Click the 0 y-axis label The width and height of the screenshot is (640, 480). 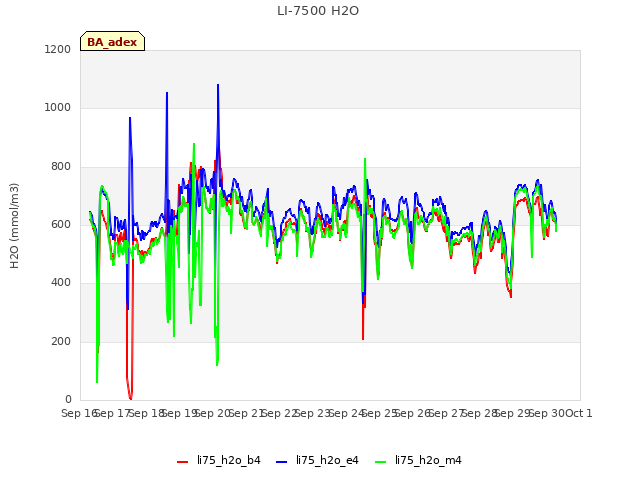point(68,400)
